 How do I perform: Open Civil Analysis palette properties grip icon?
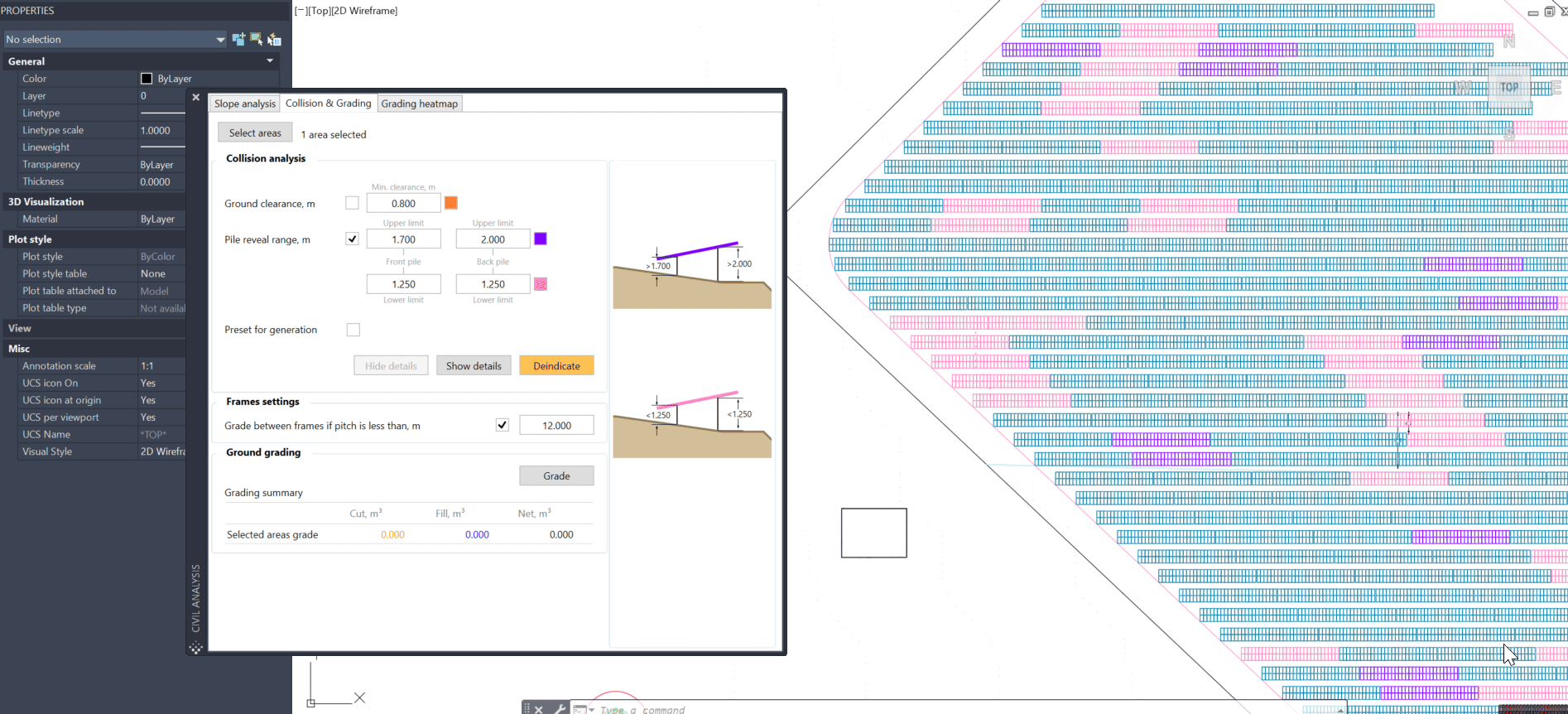coord(196,648)
